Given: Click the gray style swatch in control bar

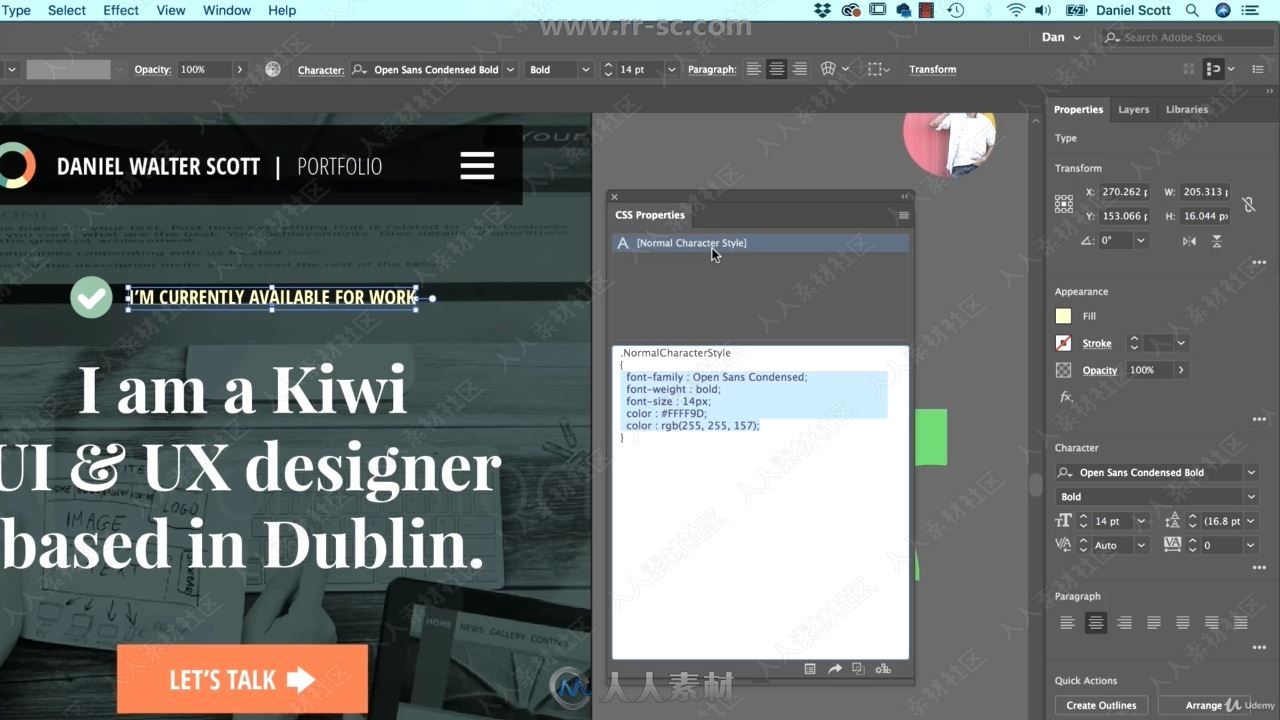Looking at the screenshot, I should coord(68,70).
